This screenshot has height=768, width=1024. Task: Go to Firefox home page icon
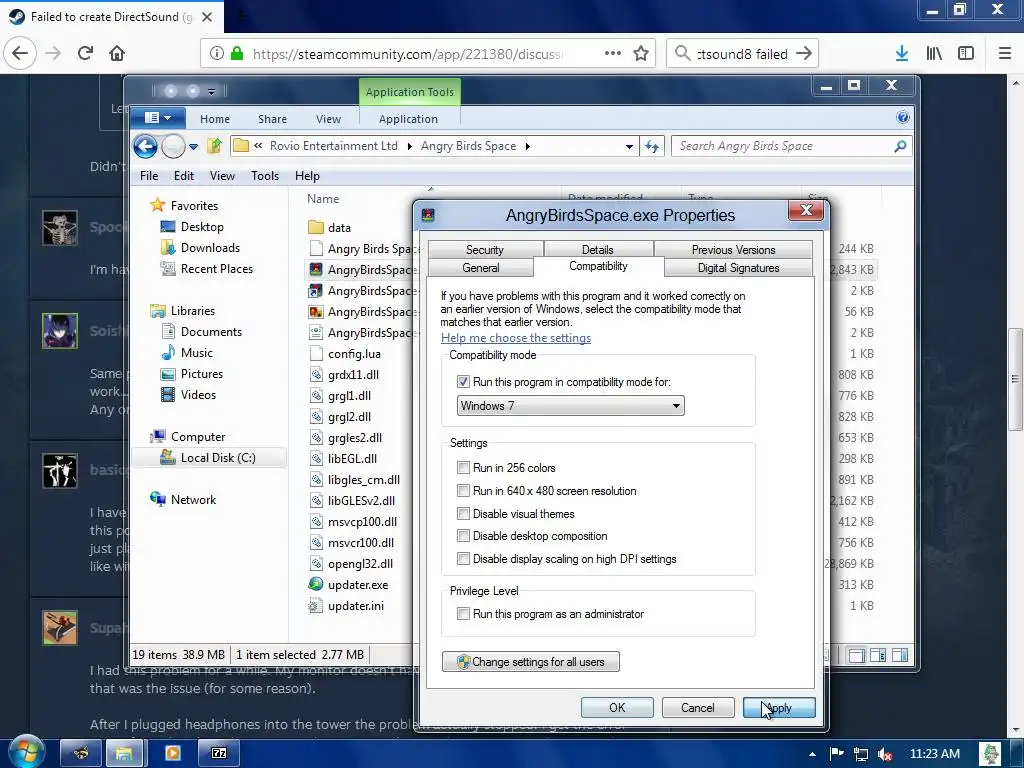(117, 53)
